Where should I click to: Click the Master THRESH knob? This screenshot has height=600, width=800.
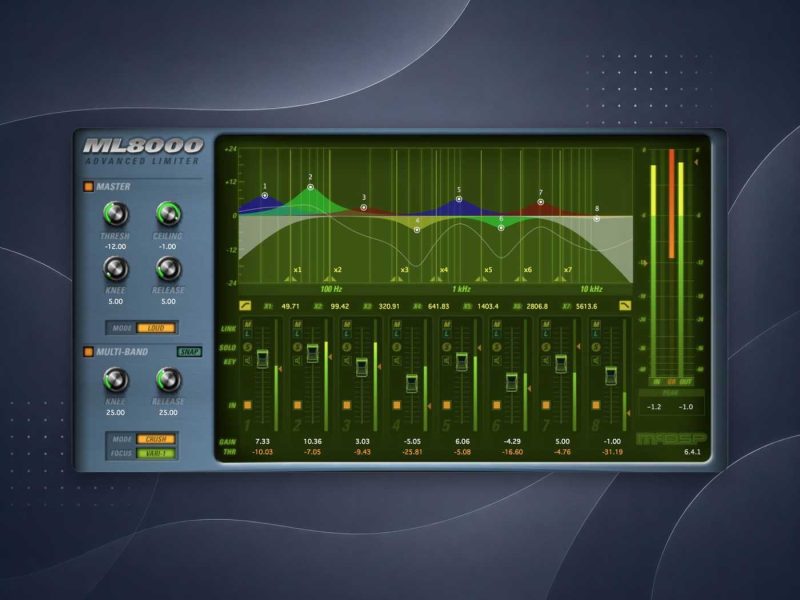tap(116, 214)
